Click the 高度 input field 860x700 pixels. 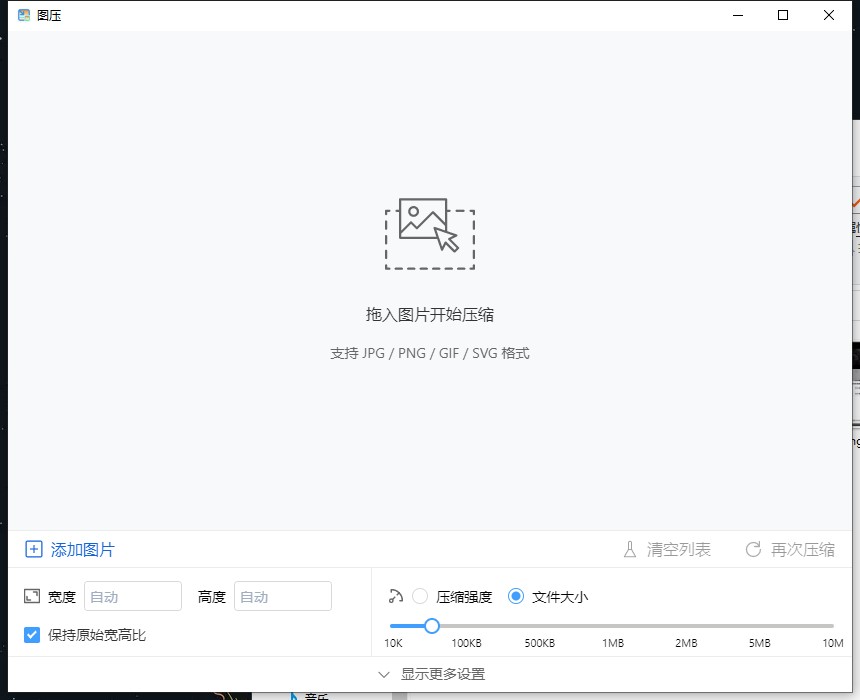(x=283, y=596)
